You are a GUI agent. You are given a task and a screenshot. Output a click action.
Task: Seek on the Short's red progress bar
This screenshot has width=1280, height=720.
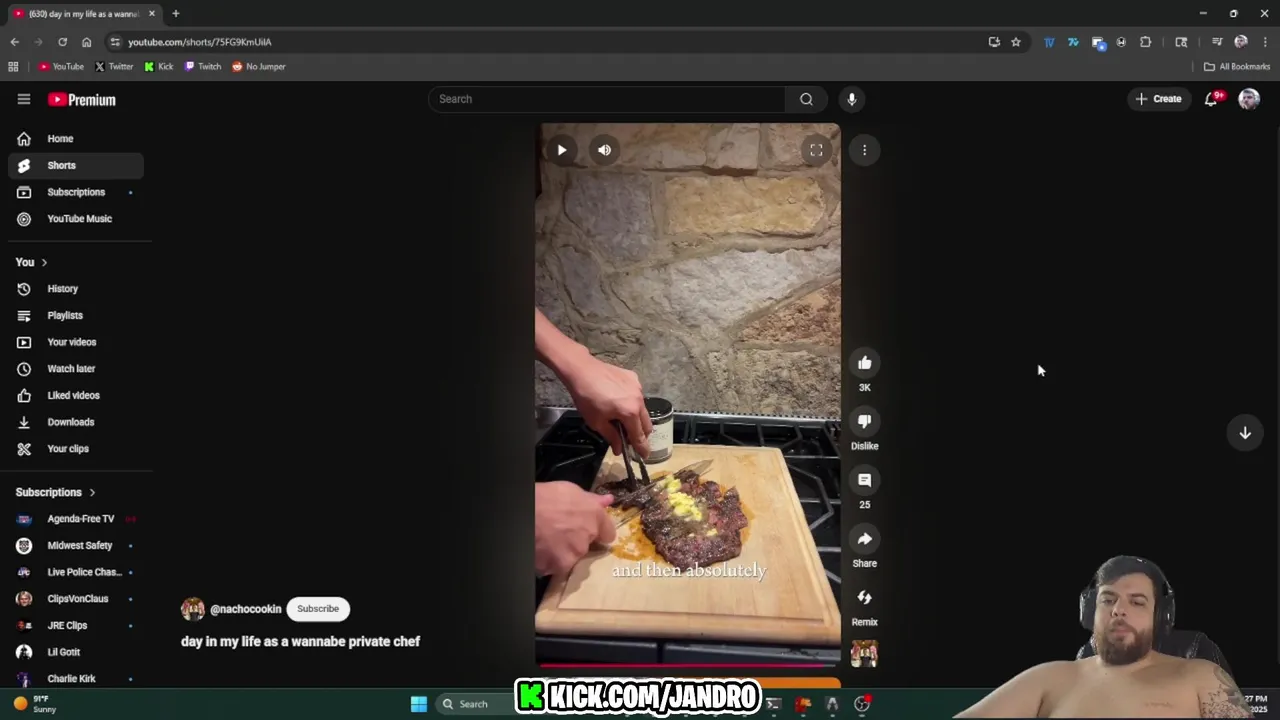688,664
